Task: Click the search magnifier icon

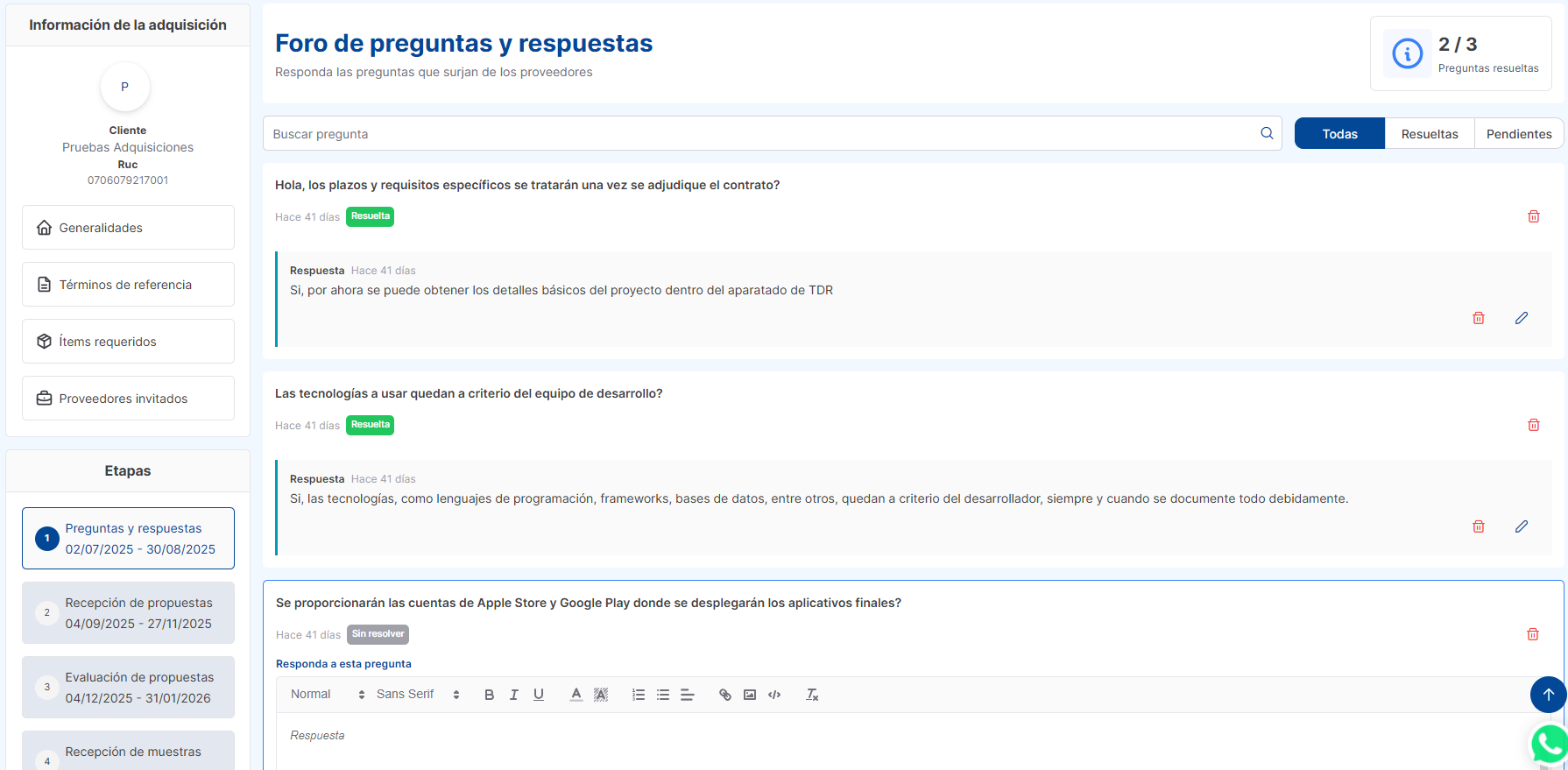Action: click(1267, 133)
